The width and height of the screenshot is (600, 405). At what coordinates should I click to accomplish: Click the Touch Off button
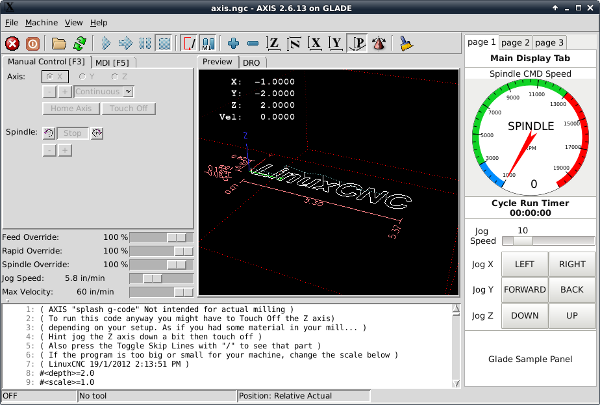[129, 108]
